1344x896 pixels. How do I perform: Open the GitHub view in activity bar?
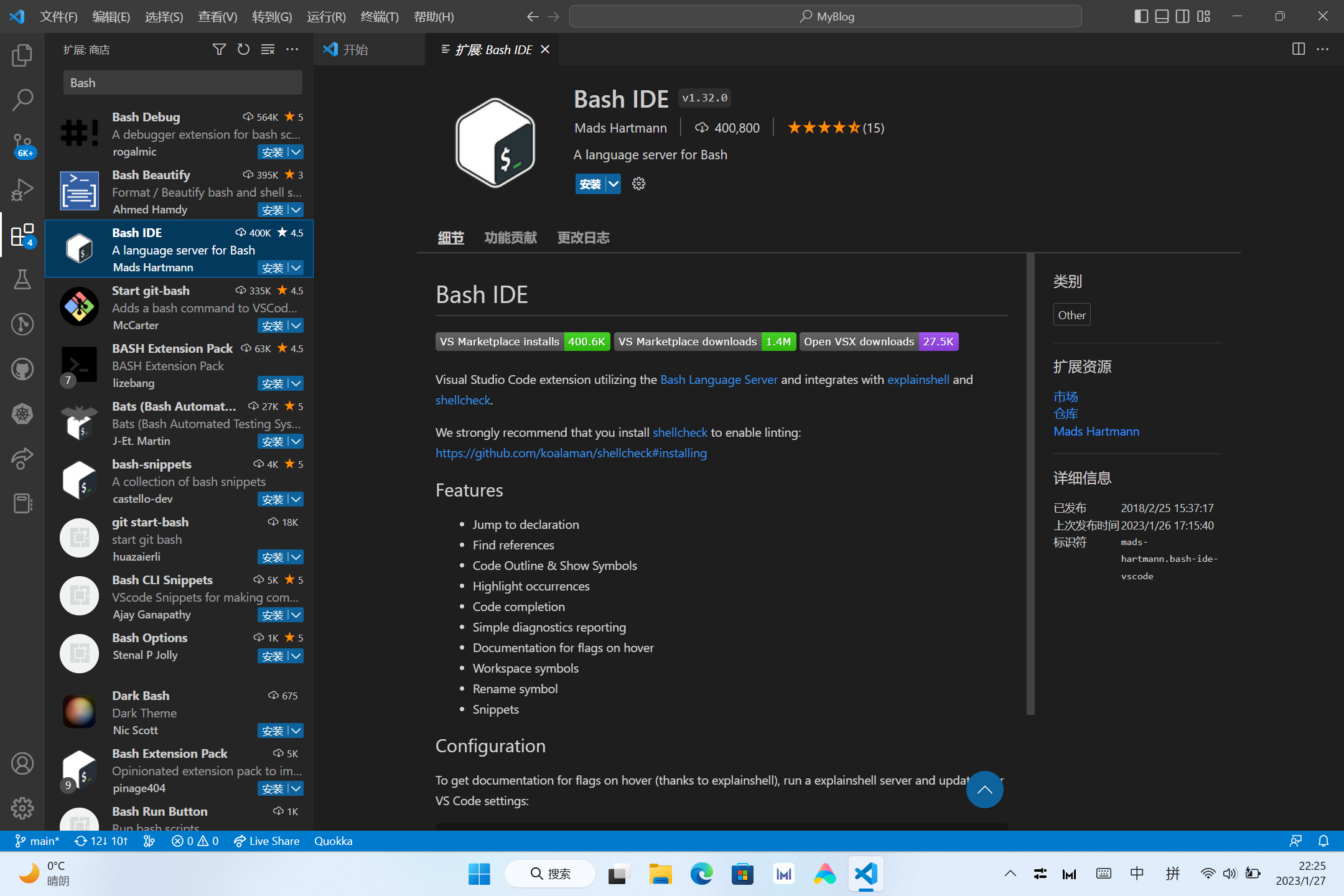point(22,369)
